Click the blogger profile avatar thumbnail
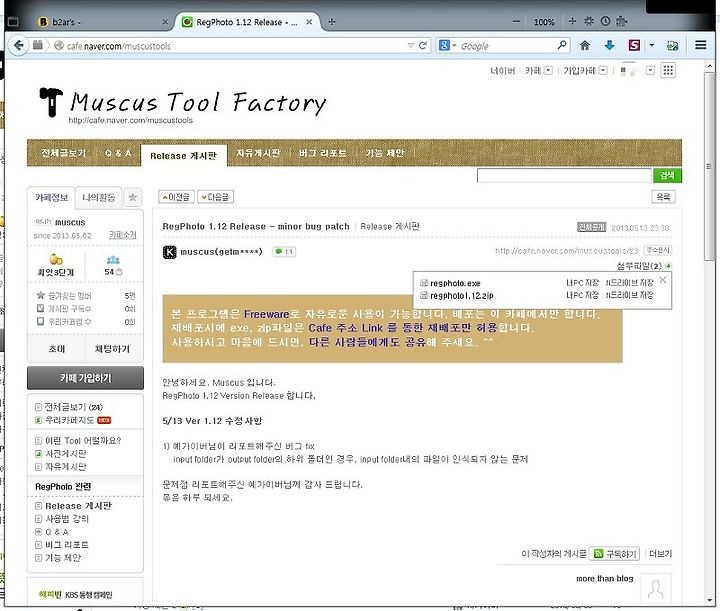 656,588
